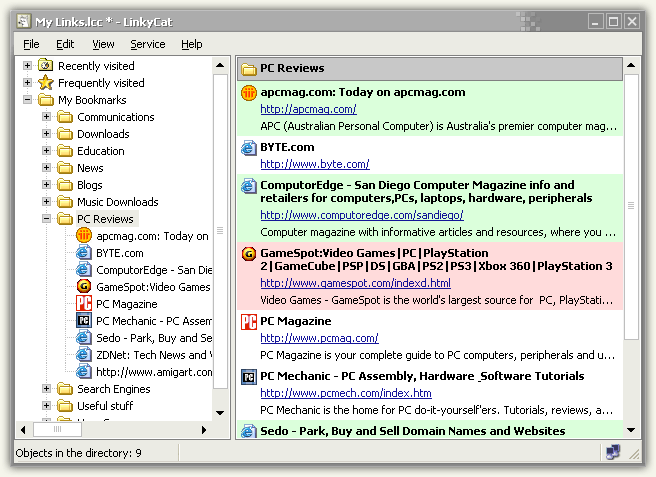656x477 pixels.
Task: Click the PC Reviews header title text
Action: coord(292,68)
